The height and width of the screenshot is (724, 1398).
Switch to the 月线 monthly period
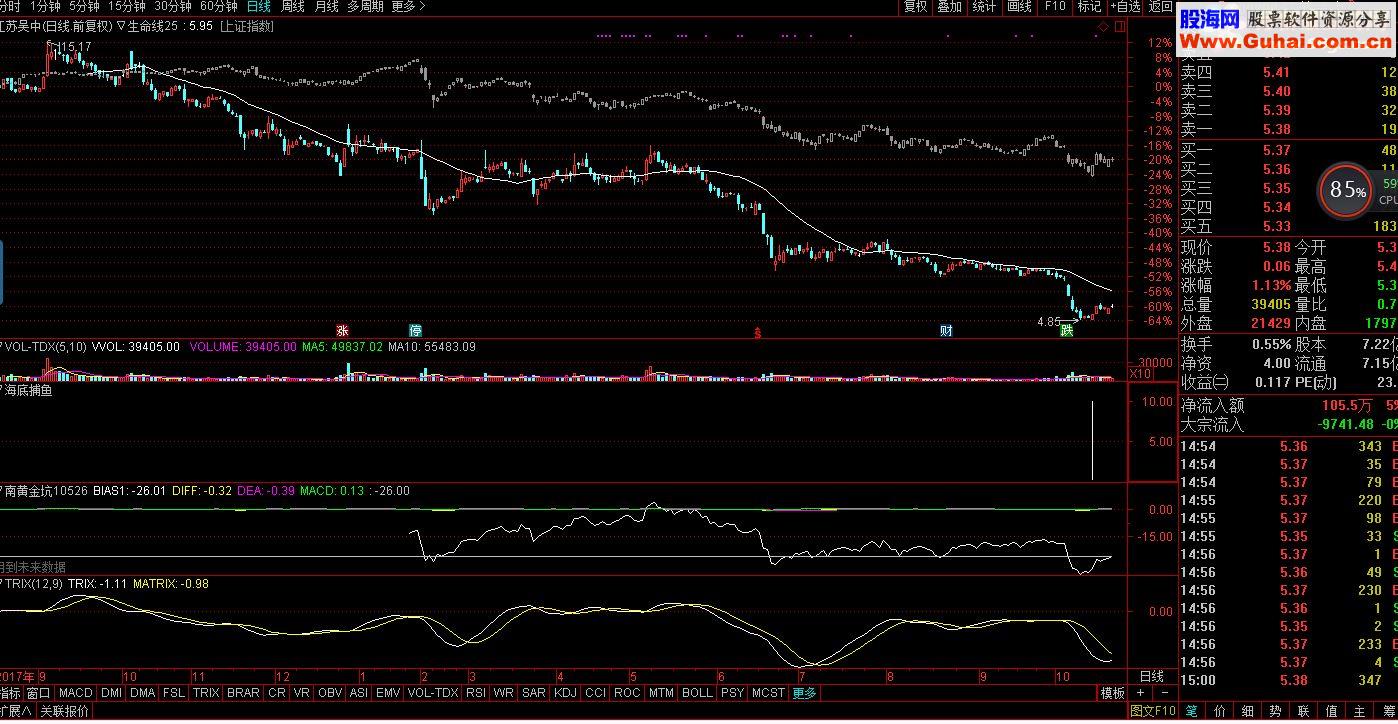tap(327, 6)
